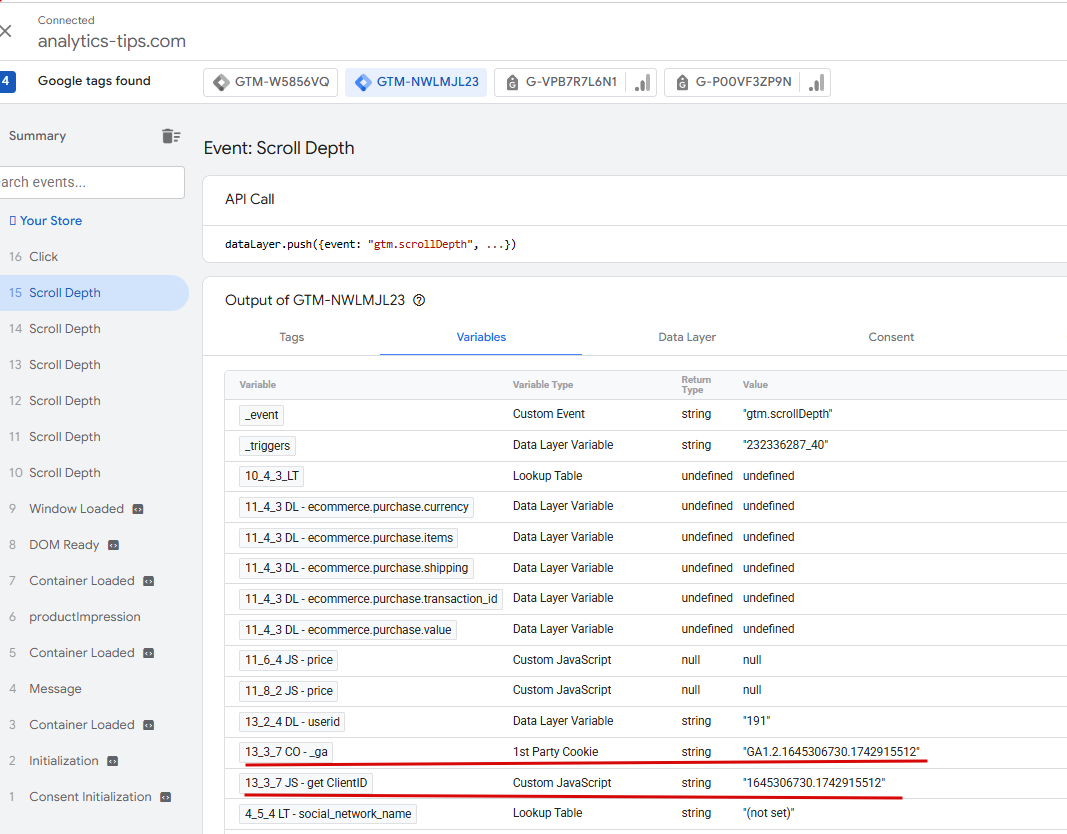Click the _triggers variable chip

pyautogui.click(x=267, y=446)
